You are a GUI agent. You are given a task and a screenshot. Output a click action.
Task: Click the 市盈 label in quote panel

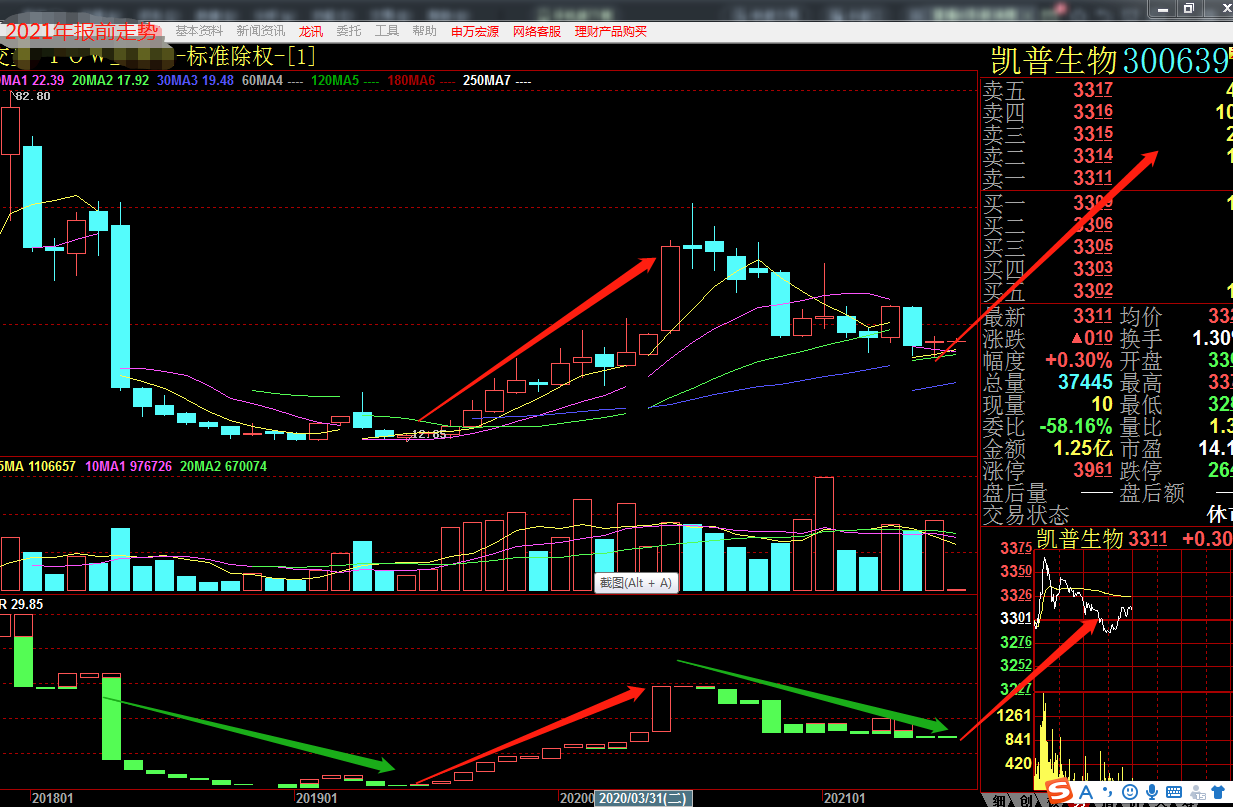tap(1142, 449)
